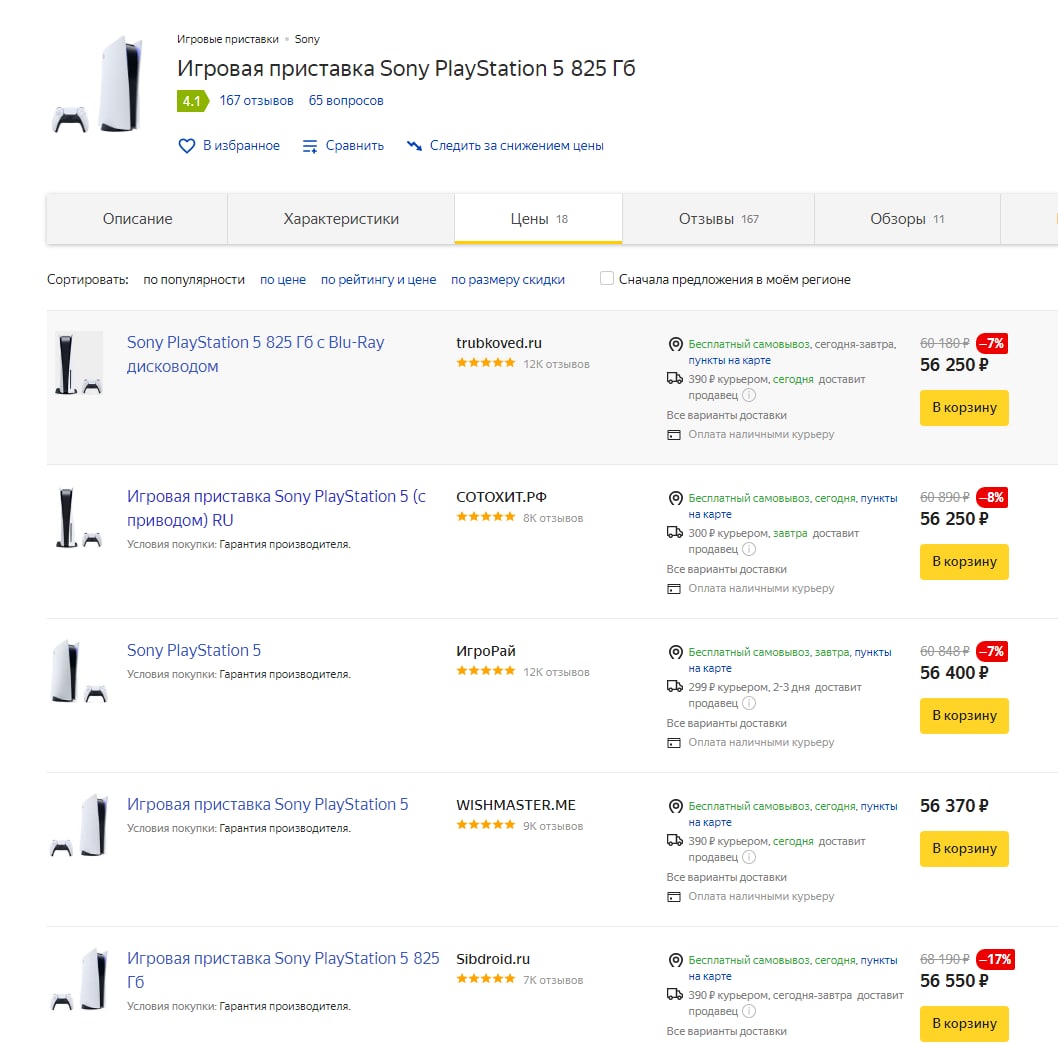
Task: Sort offers by 'по цене'
Action: (x=283, y=279)
